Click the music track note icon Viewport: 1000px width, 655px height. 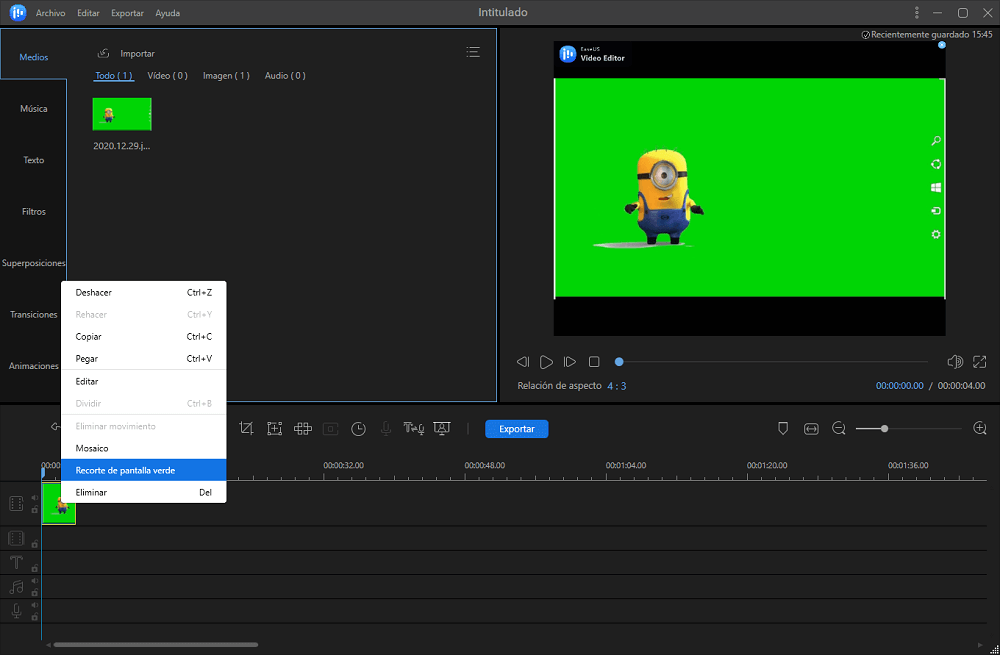[x=17, y=587]
